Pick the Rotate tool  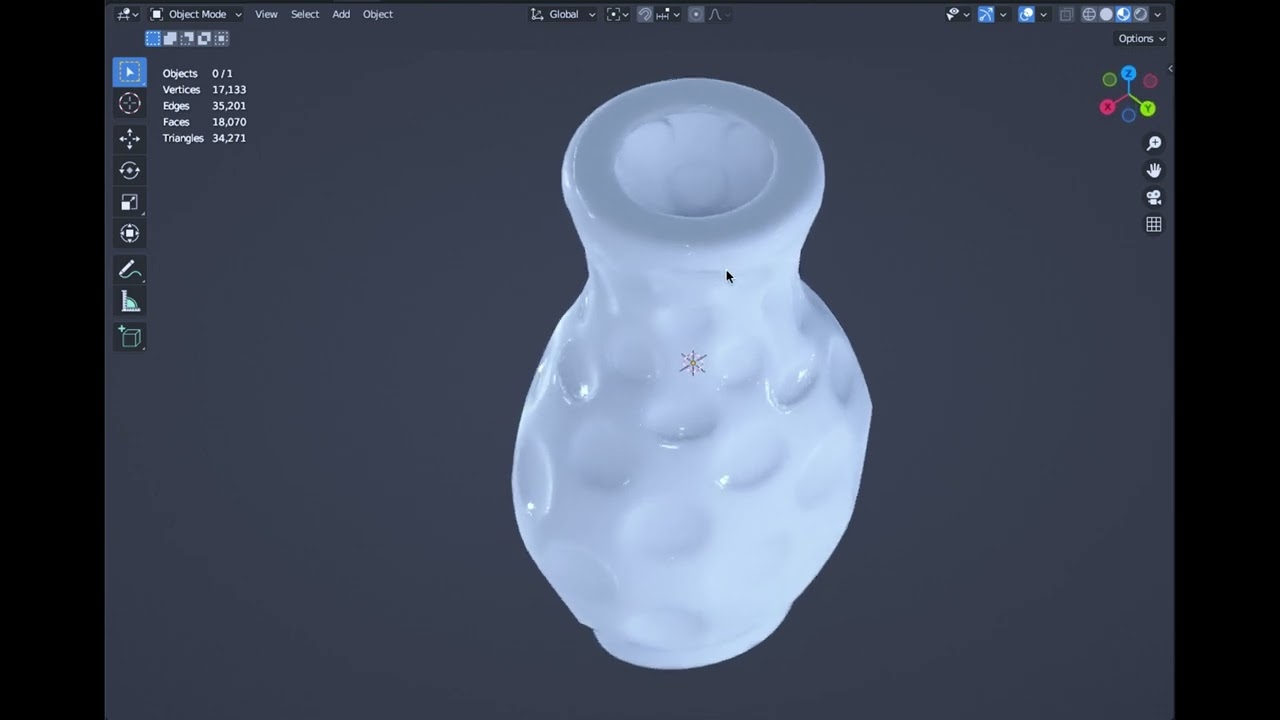pos(129,170)
